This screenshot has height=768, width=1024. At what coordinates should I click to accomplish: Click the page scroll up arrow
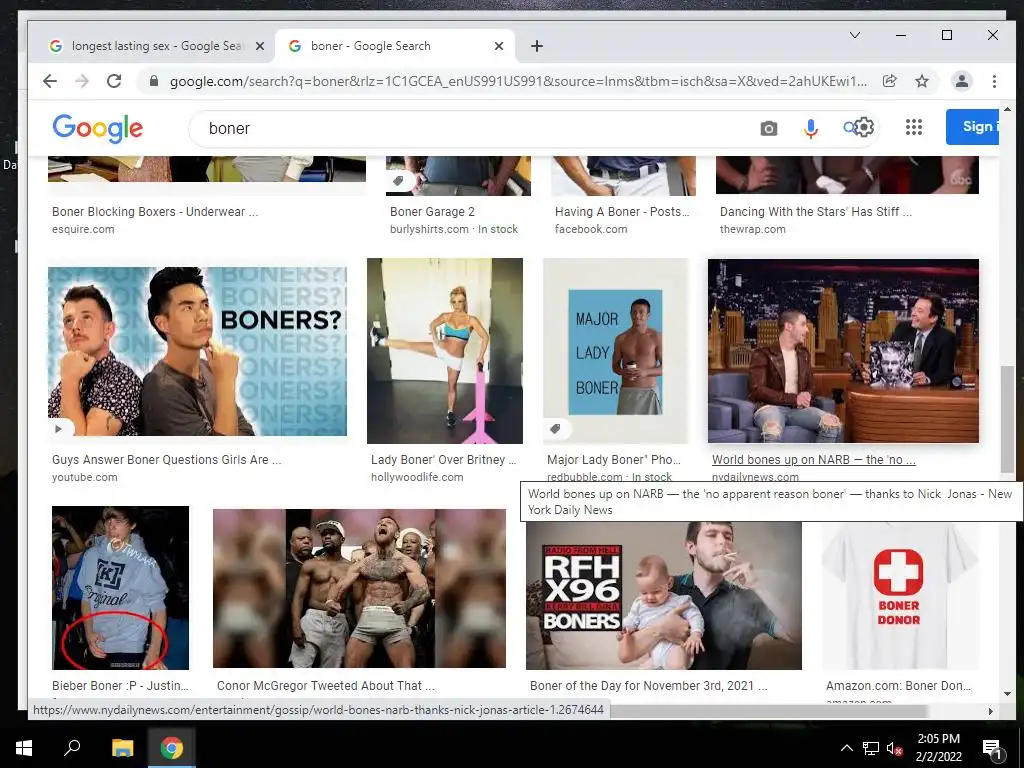(1008, 109)
